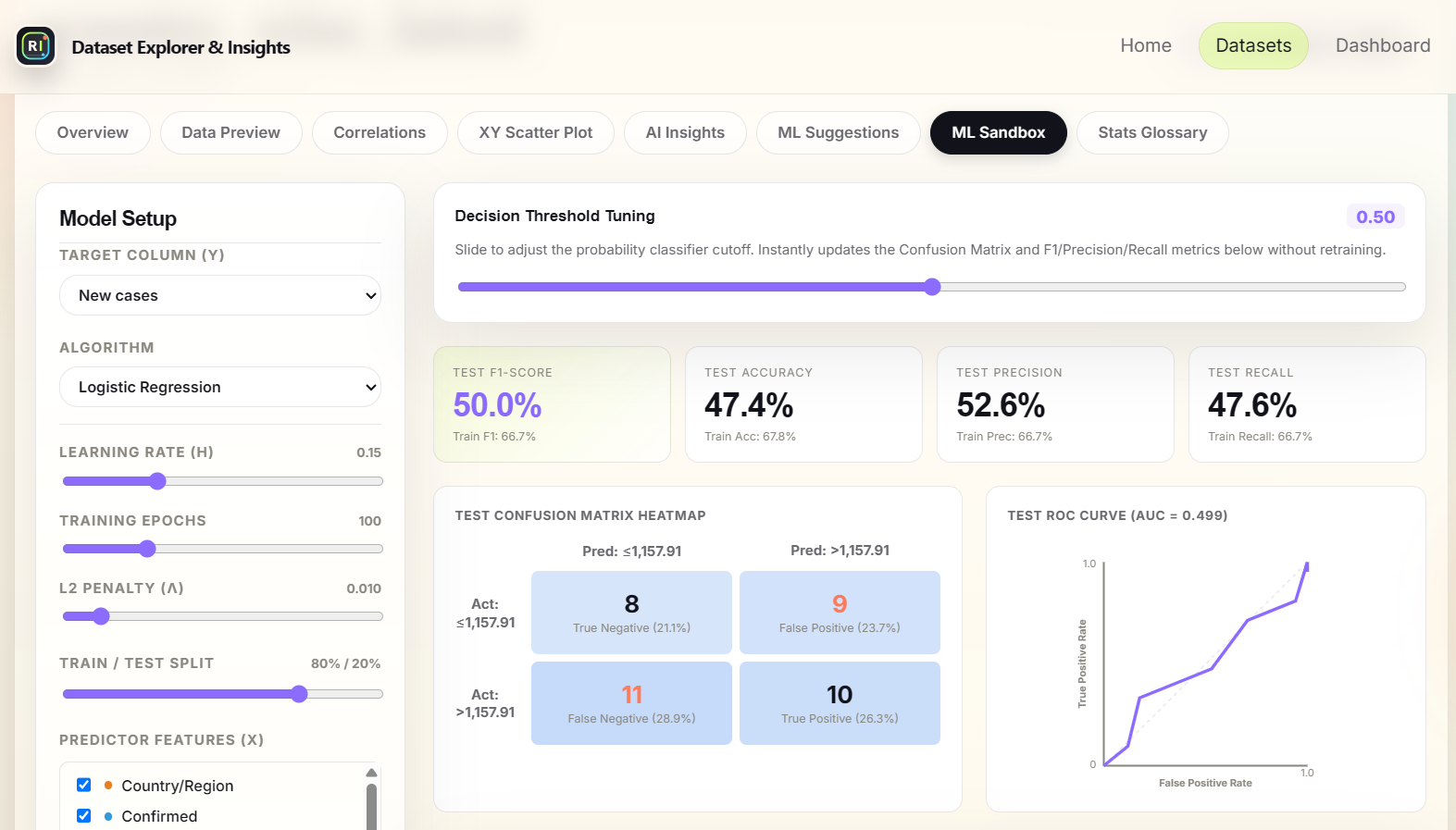Uncheck the Confirmed predictor checkbox
This screenshot has width=1456, height=830.
pos(84,815)
